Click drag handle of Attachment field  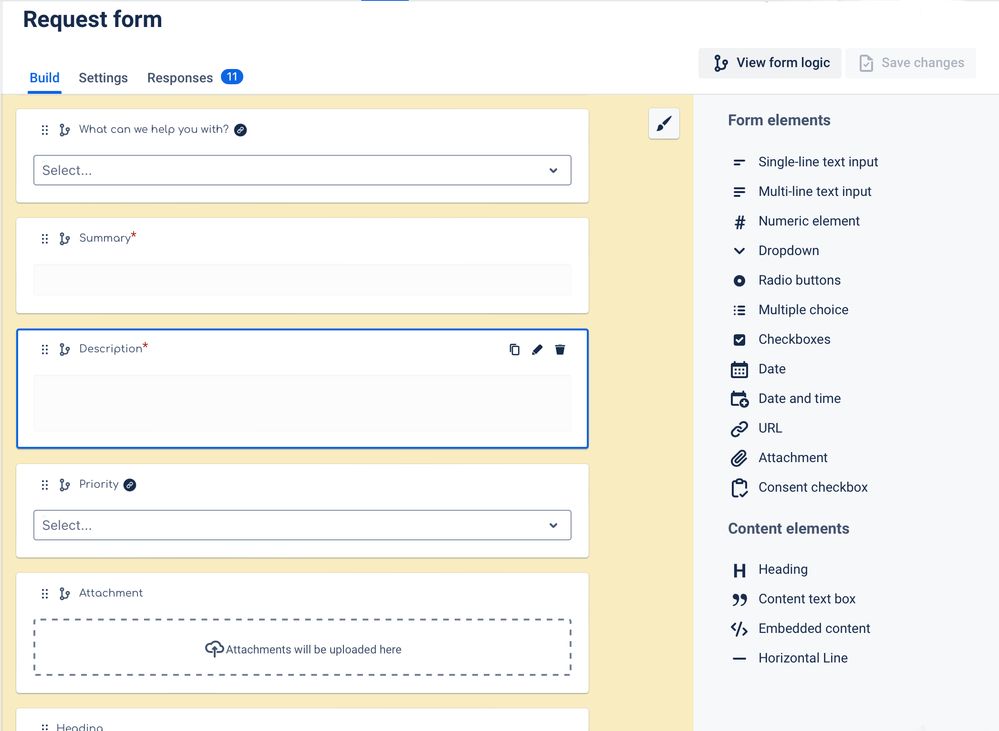45,594
